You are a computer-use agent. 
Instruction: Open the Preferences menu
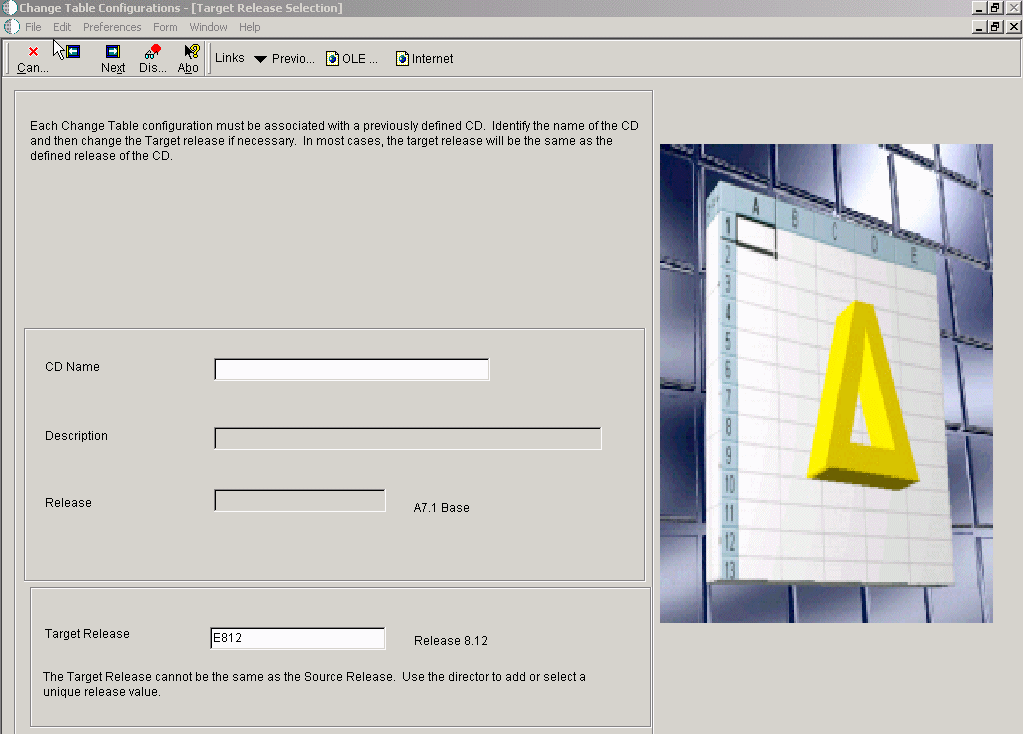(x=112, y=27)
